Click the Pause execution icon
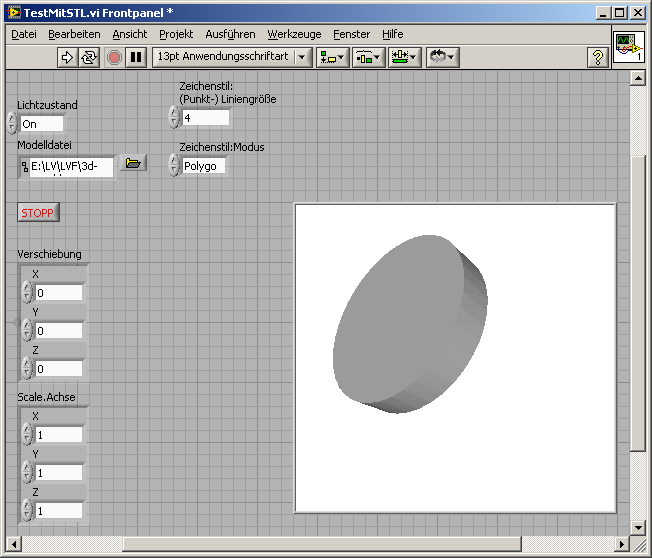This screenshot has height=558, width=652. pyautogui.click(x=136, y=57)
